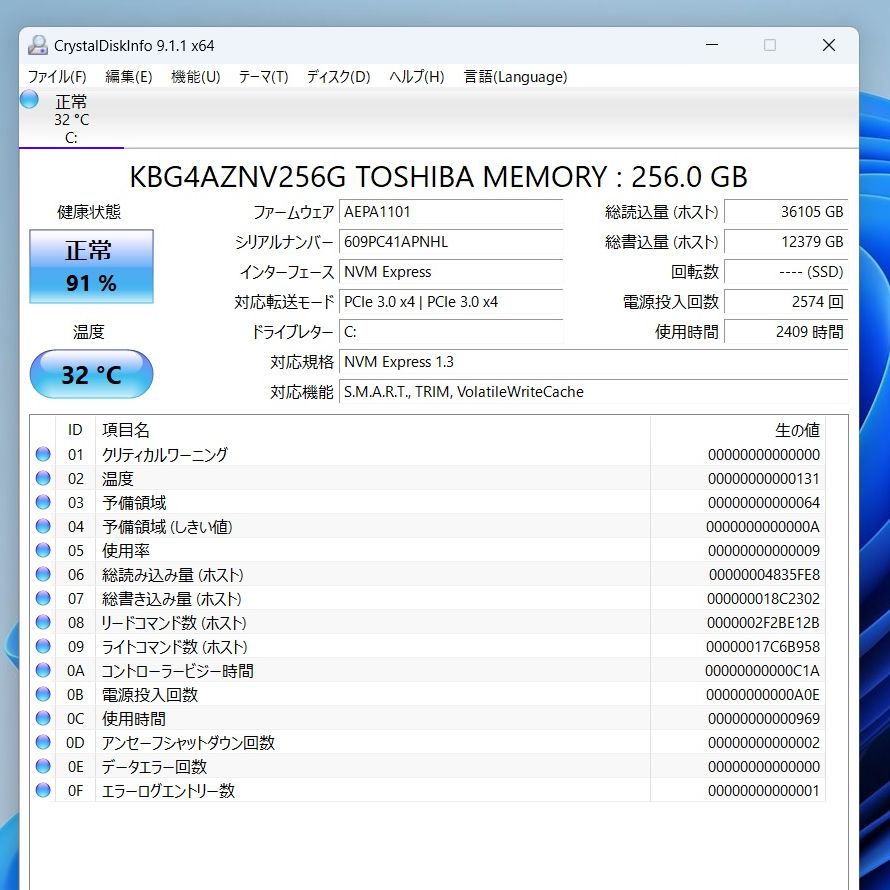Screen dimensions: 890x890
Task: Click status orb for コントローラービジー時間 row
Action: tap(43, 670)
